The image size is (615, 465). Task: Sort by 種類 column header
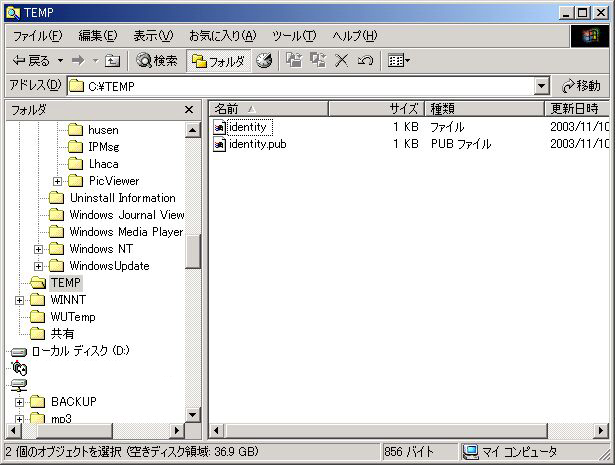(485, 109)
